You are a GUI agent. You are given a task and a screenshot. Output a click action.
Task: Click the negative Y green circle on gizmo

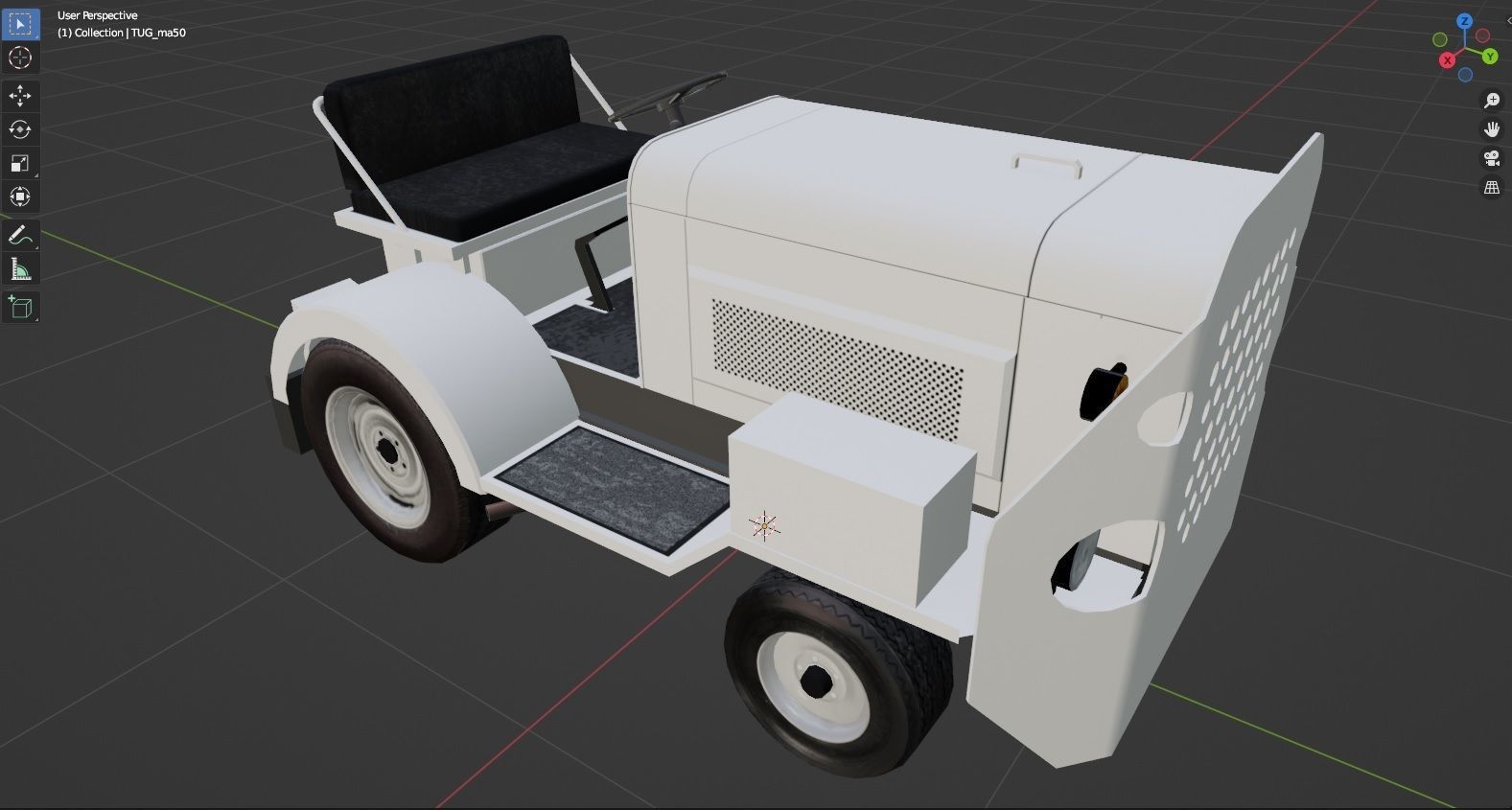click(x=1439, y=39)
